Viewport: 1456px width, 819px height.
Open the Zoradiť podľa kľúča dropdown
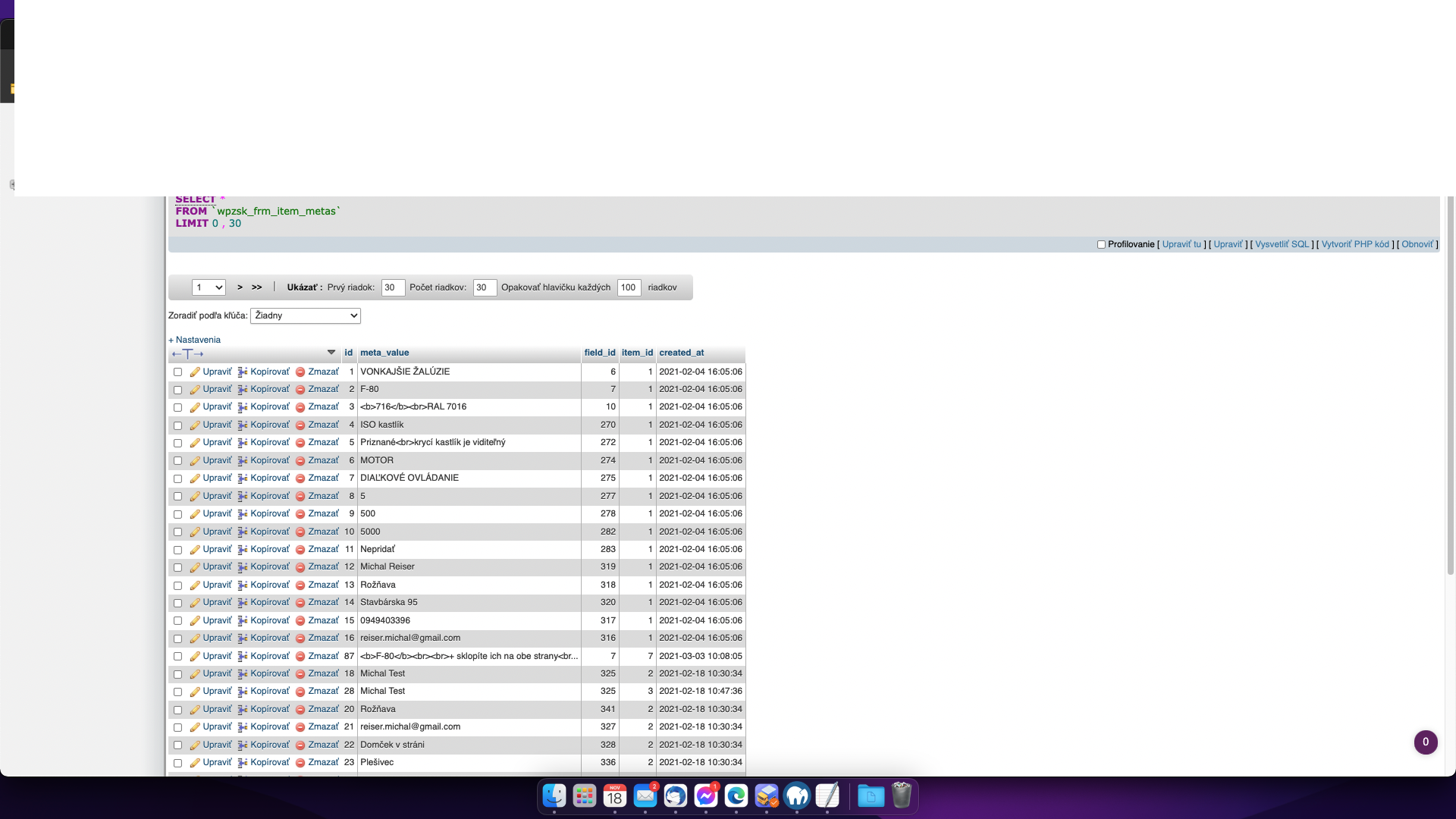pos(305,315)
